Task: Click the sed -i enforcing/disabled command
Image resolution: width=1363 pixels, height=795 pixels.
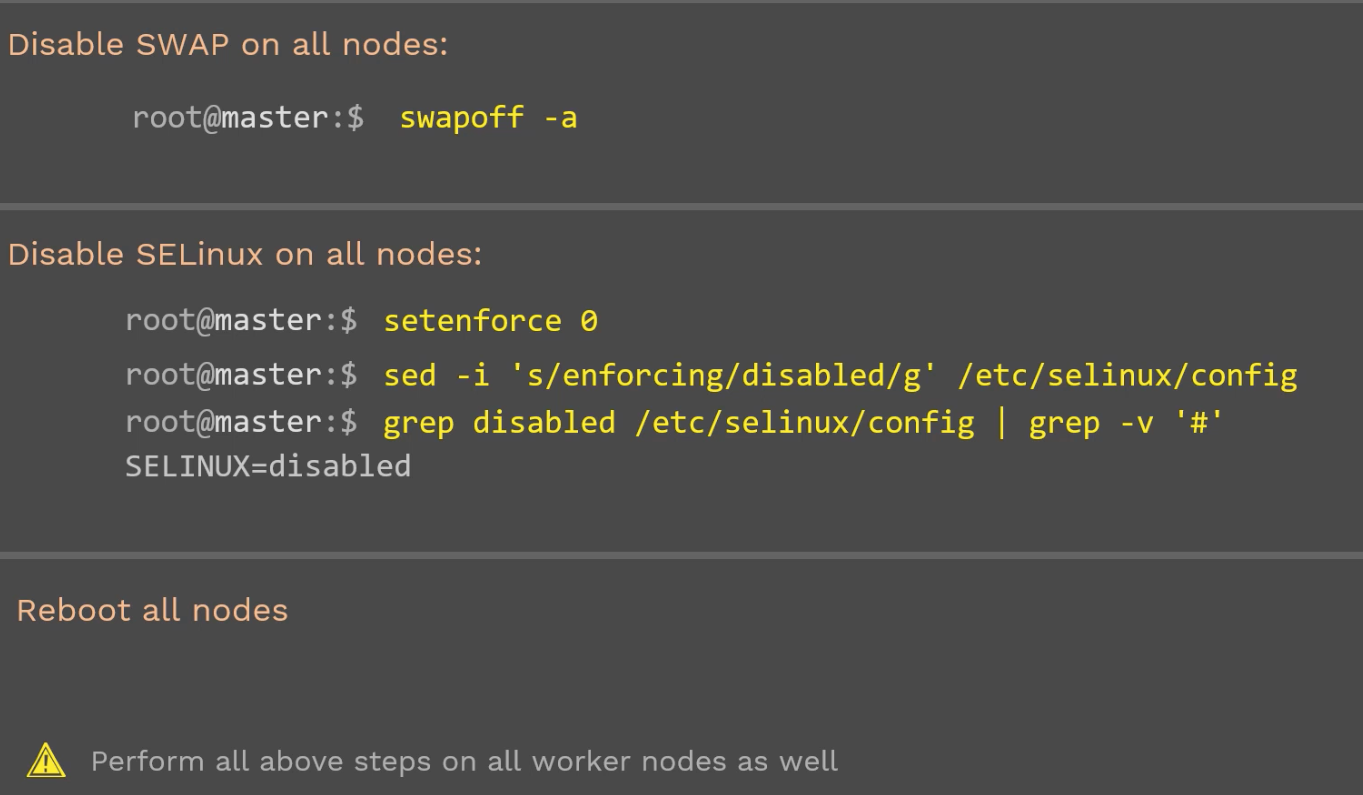Action: coord(840,376)
